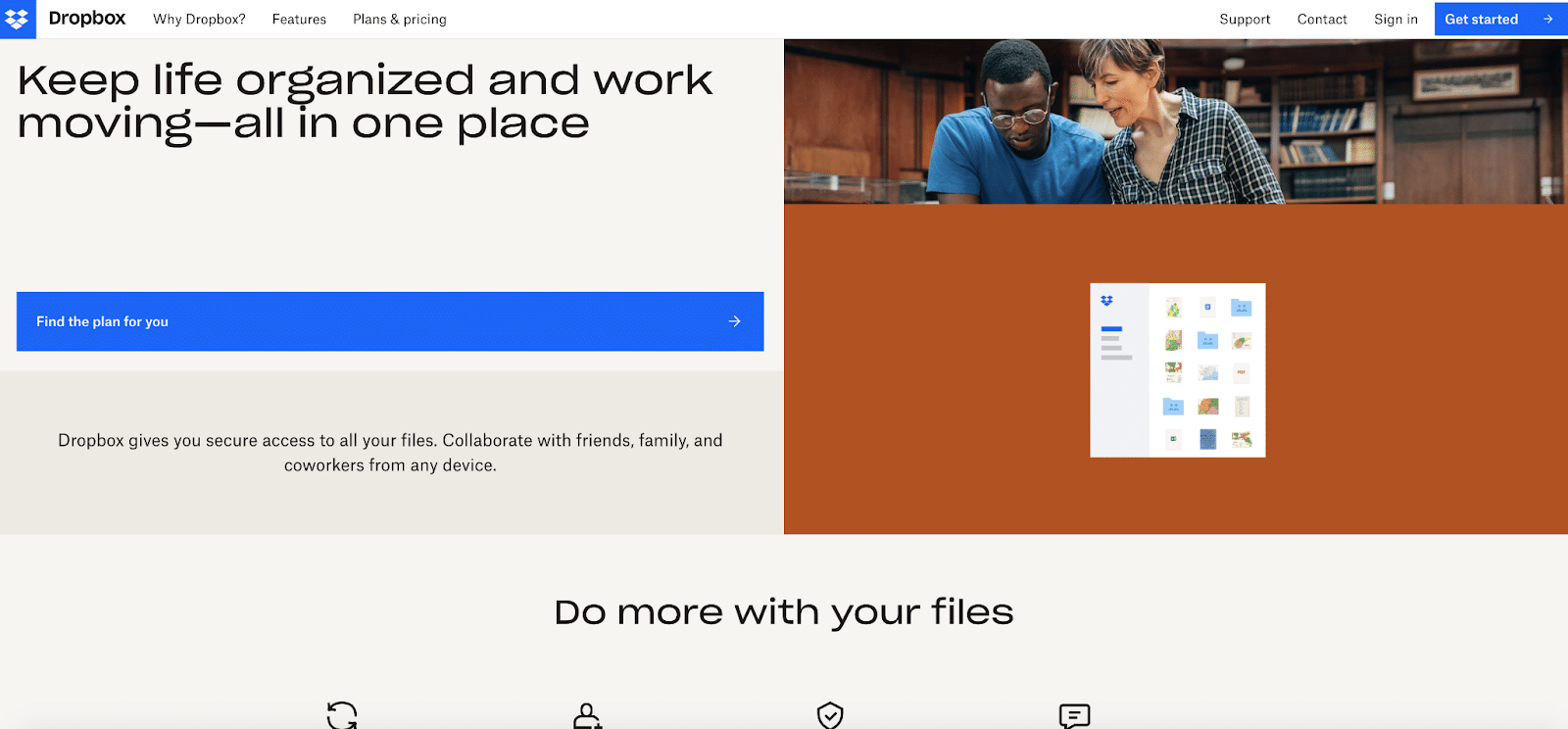Viewport: 1568px width, 729px height.
Task: Click the chat bubble comment icon
Action: [x=1074, y=715]
